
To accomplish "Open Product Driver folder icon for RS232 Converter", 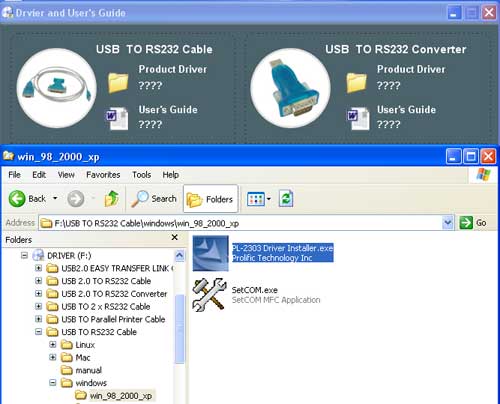I will pyautogui.click(x=356, y=83).
